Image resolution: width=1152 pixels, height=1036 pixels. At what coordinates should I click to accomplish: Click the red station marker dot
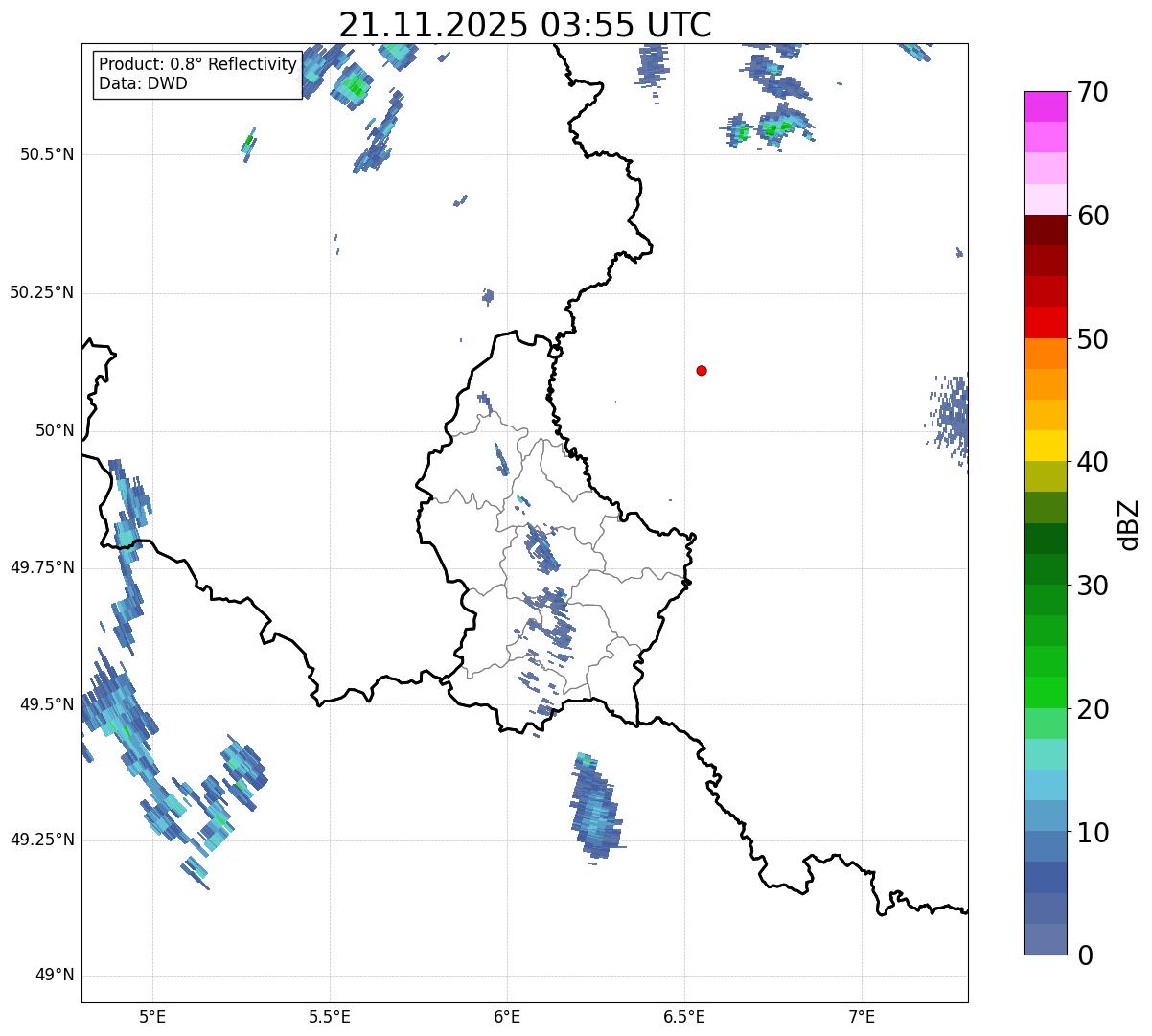[702, 370]
